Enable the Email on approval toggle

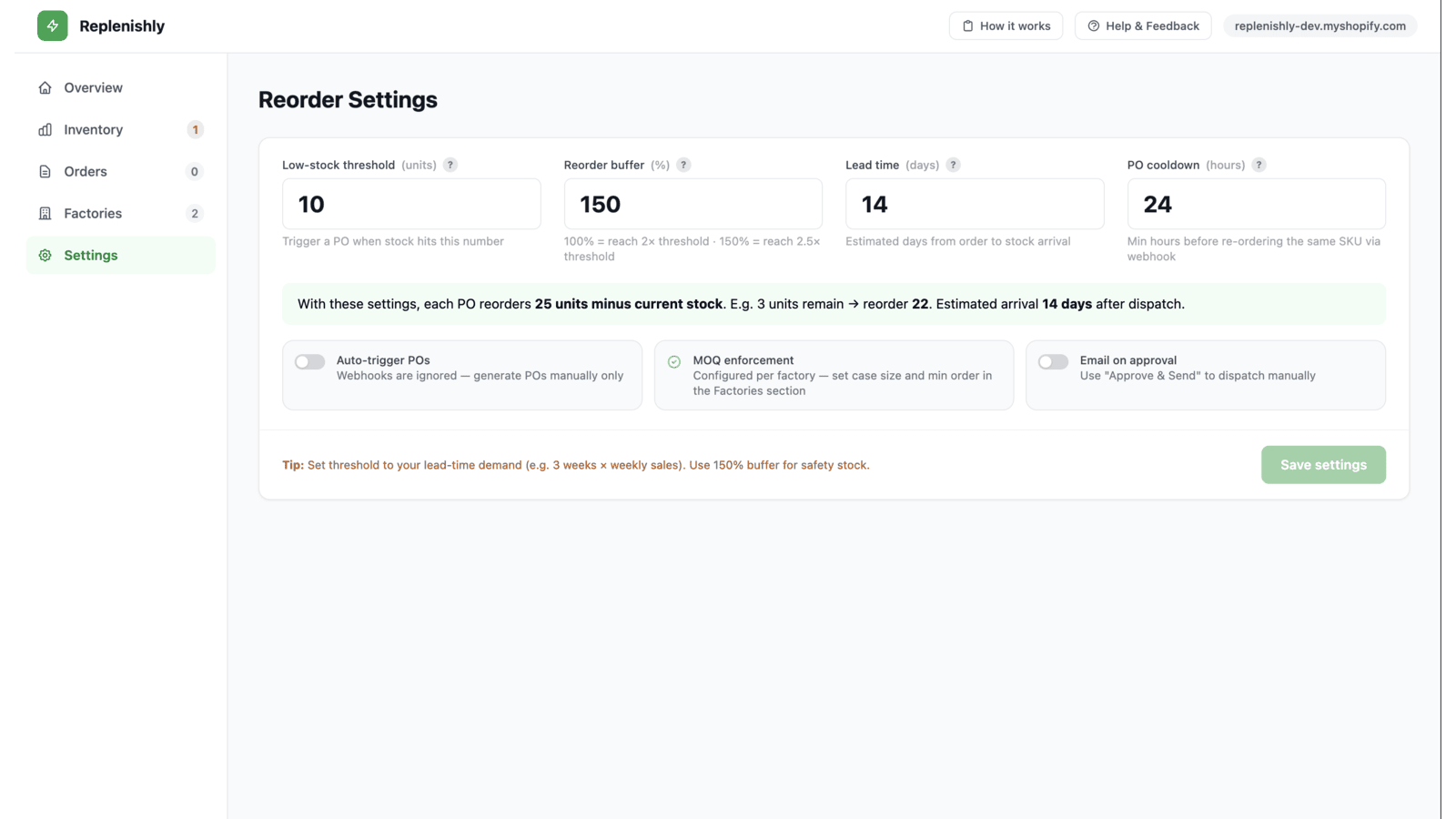tap(1053, 361)
